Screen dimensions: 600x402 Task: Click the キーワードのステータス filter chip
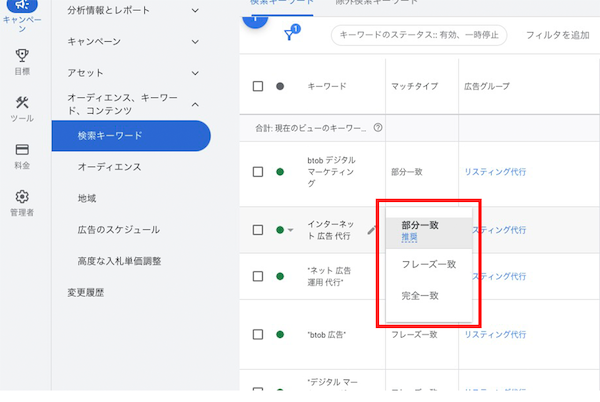point(419,35)
